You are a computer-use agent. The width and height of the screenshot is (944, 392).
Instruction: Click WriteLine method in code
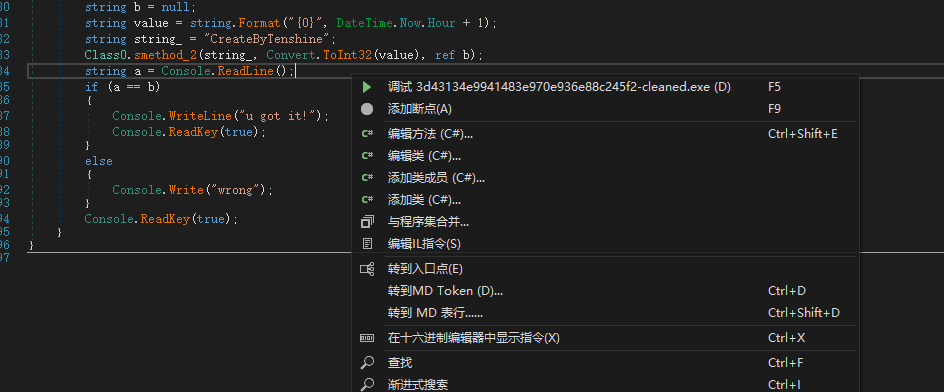[200, 116]
